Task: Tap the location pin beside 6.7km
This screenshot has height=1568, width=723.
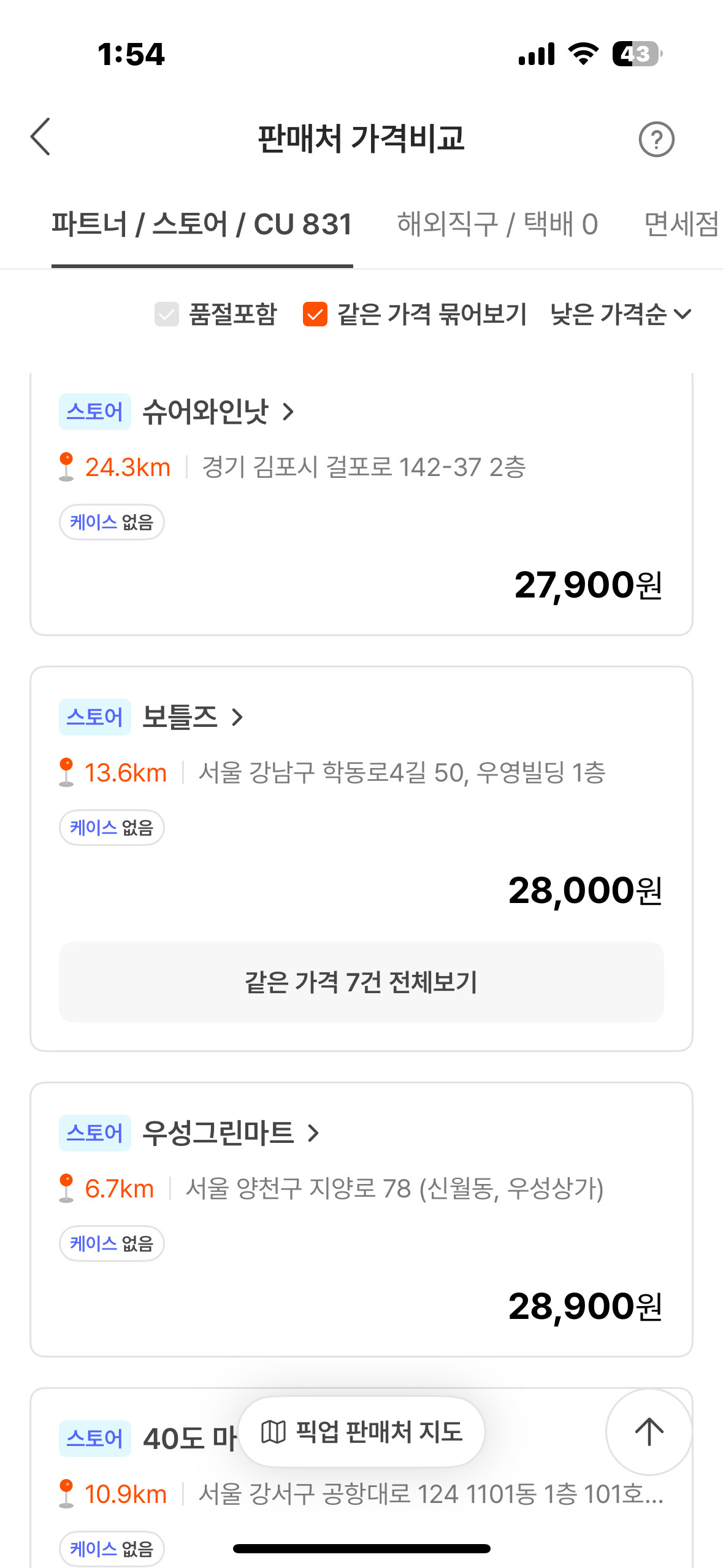Action: (x=66, y=1188)
